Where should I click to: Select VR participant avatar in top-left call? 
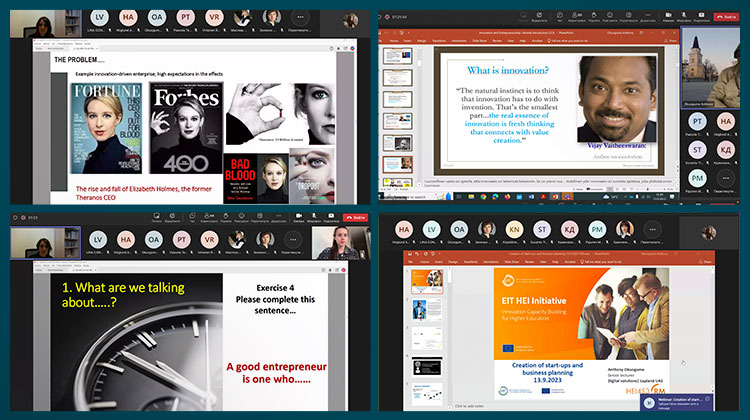pos(214,17)
